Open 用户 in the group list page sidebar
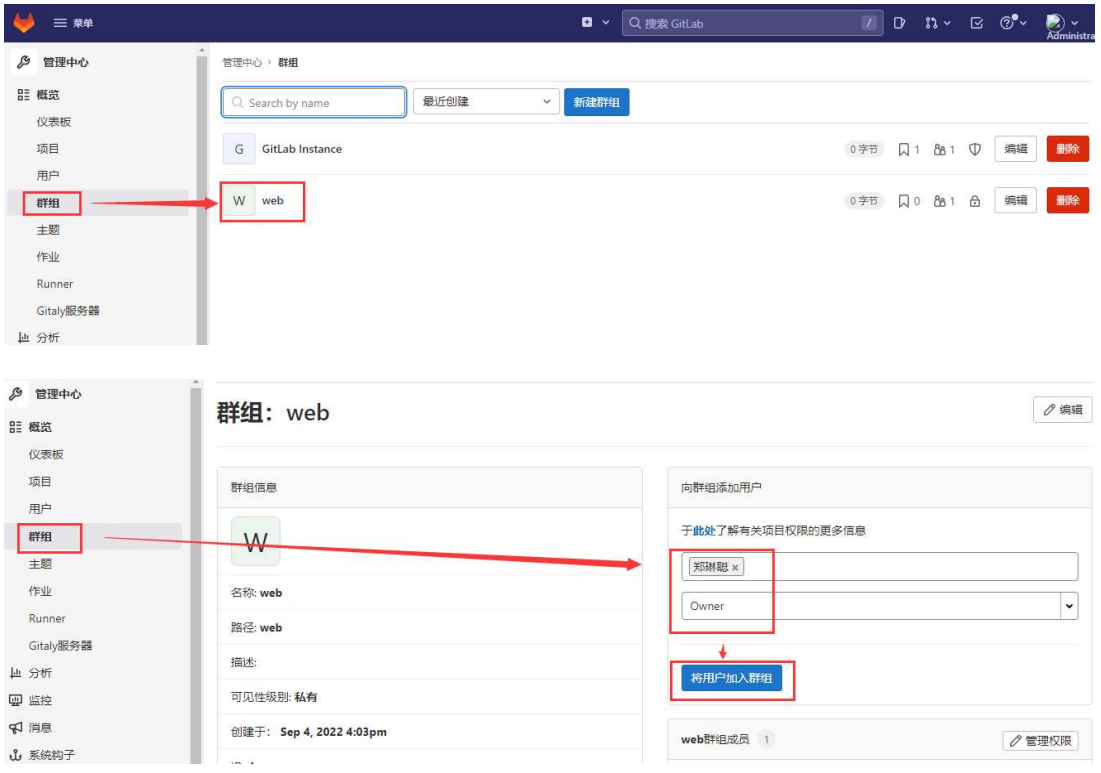 (48, 176)
